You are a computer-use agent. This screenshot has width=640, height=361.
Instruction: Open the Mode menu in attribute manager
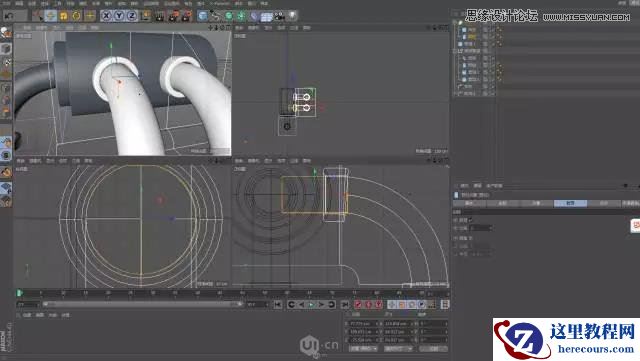[x=464, y=186]
